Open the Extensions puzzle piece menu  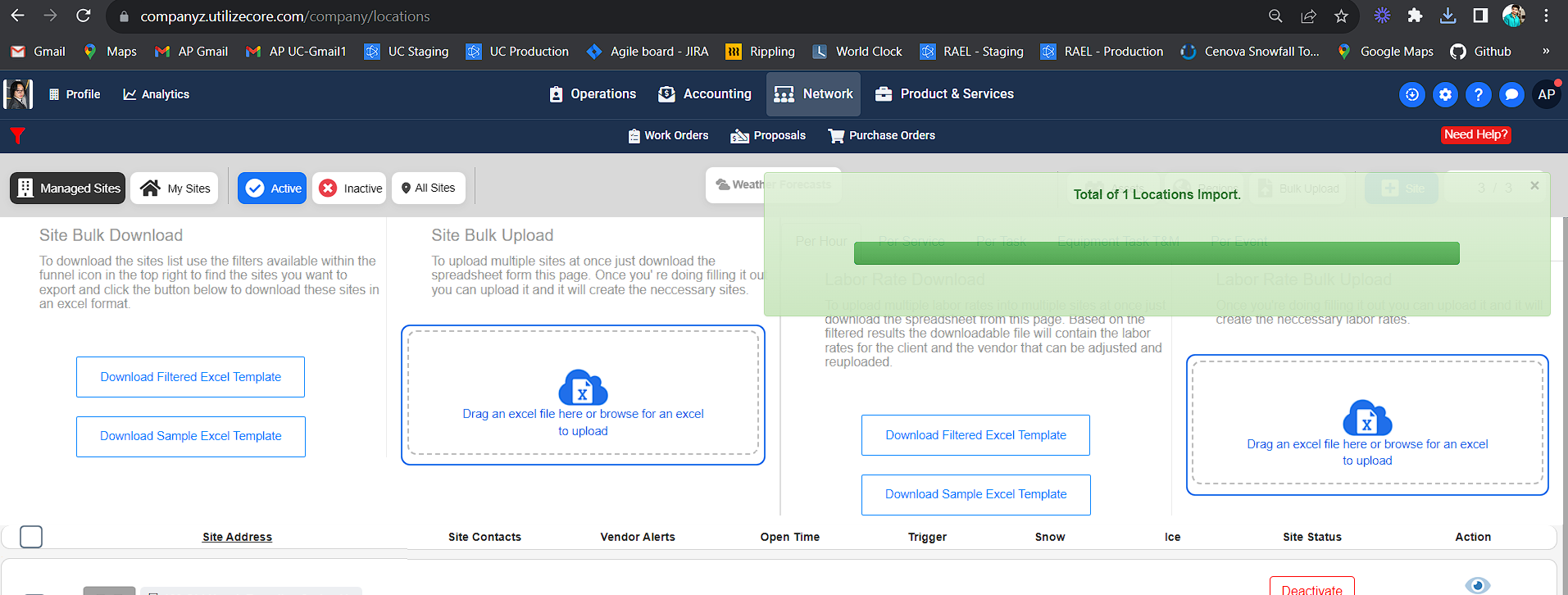click(1415, 16)
